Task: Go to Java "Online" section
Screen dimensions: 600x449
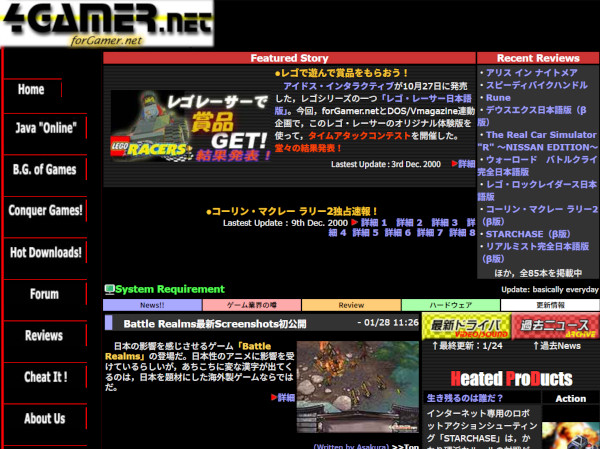Action: coord(46,128)
